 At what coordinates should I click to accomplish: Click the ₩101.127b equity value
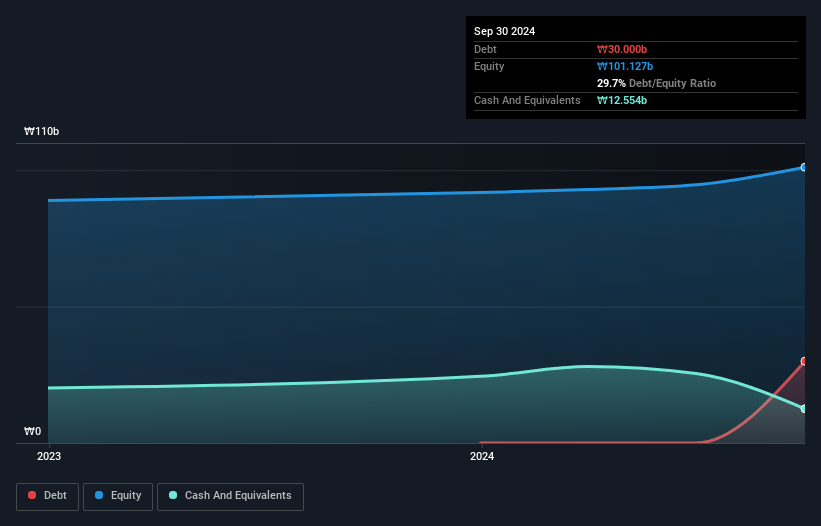[x=625, y=66]
